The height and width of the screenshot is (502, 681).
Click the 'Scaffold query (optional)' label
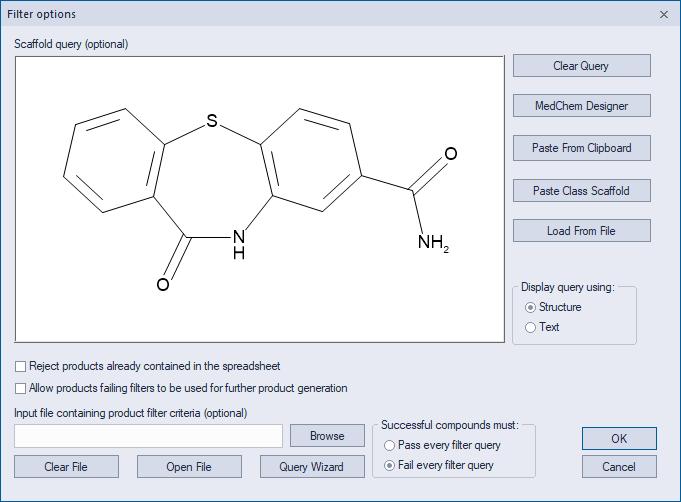click(71, 44)
